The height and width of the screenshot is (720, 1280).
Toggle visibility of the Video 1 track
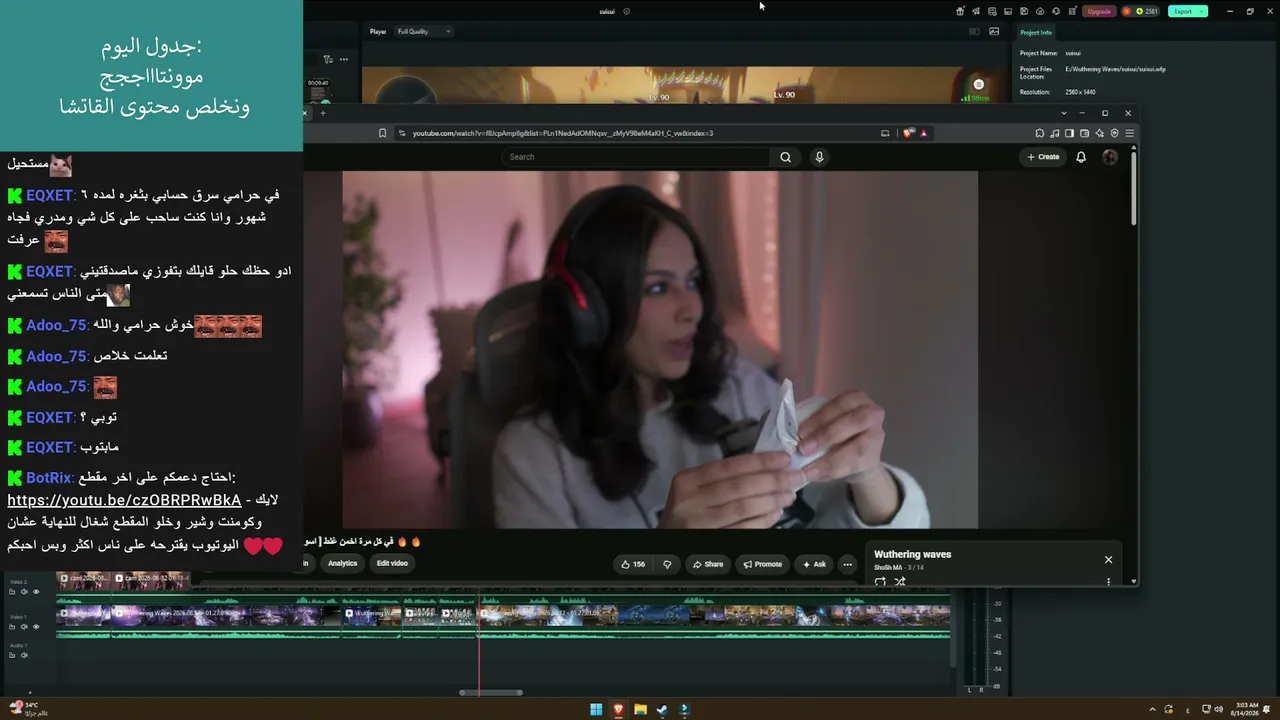(36, 627)
